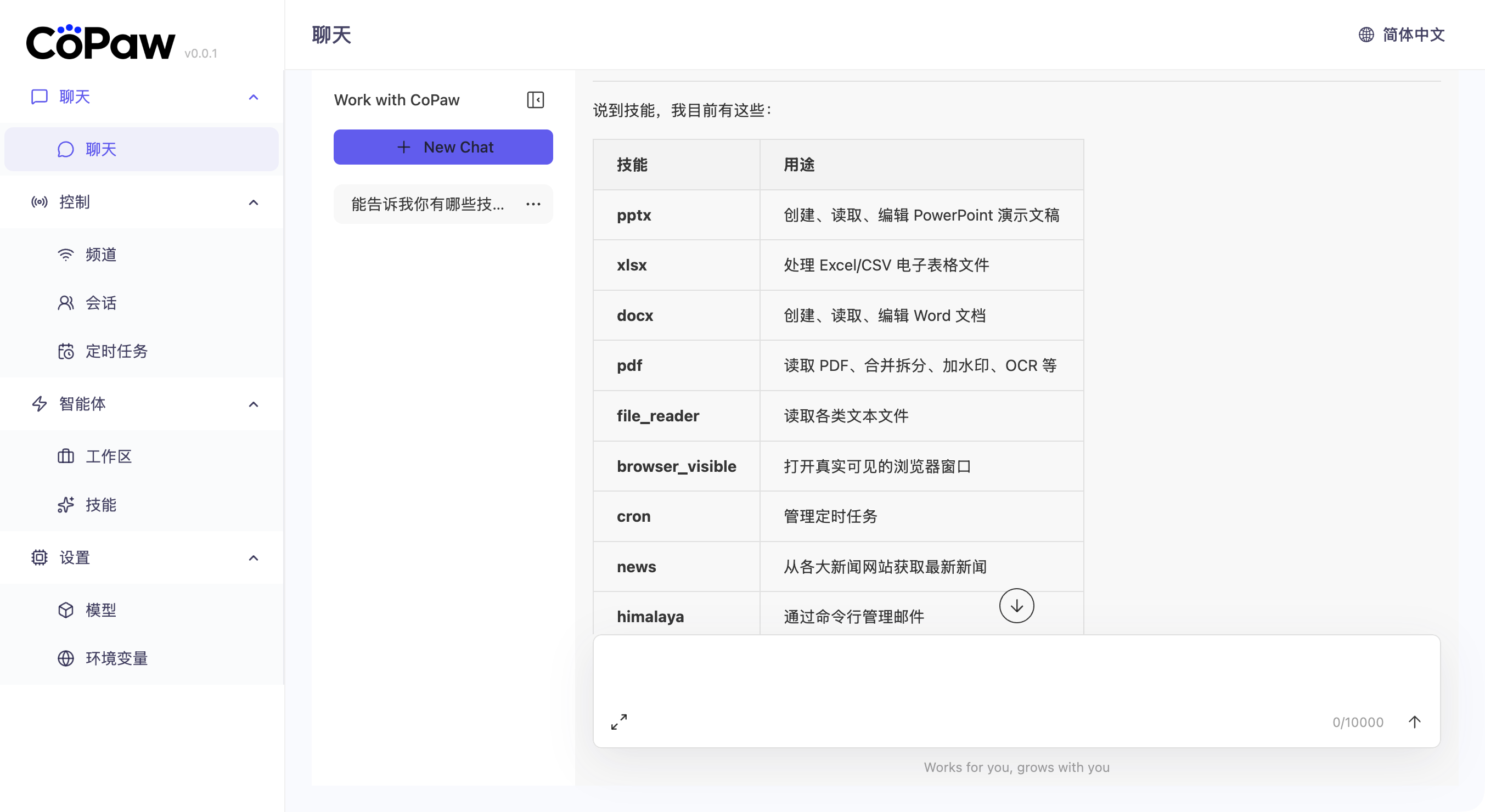Click the send message arrow icon
1485x812 pixels.
click(1414, 721)
